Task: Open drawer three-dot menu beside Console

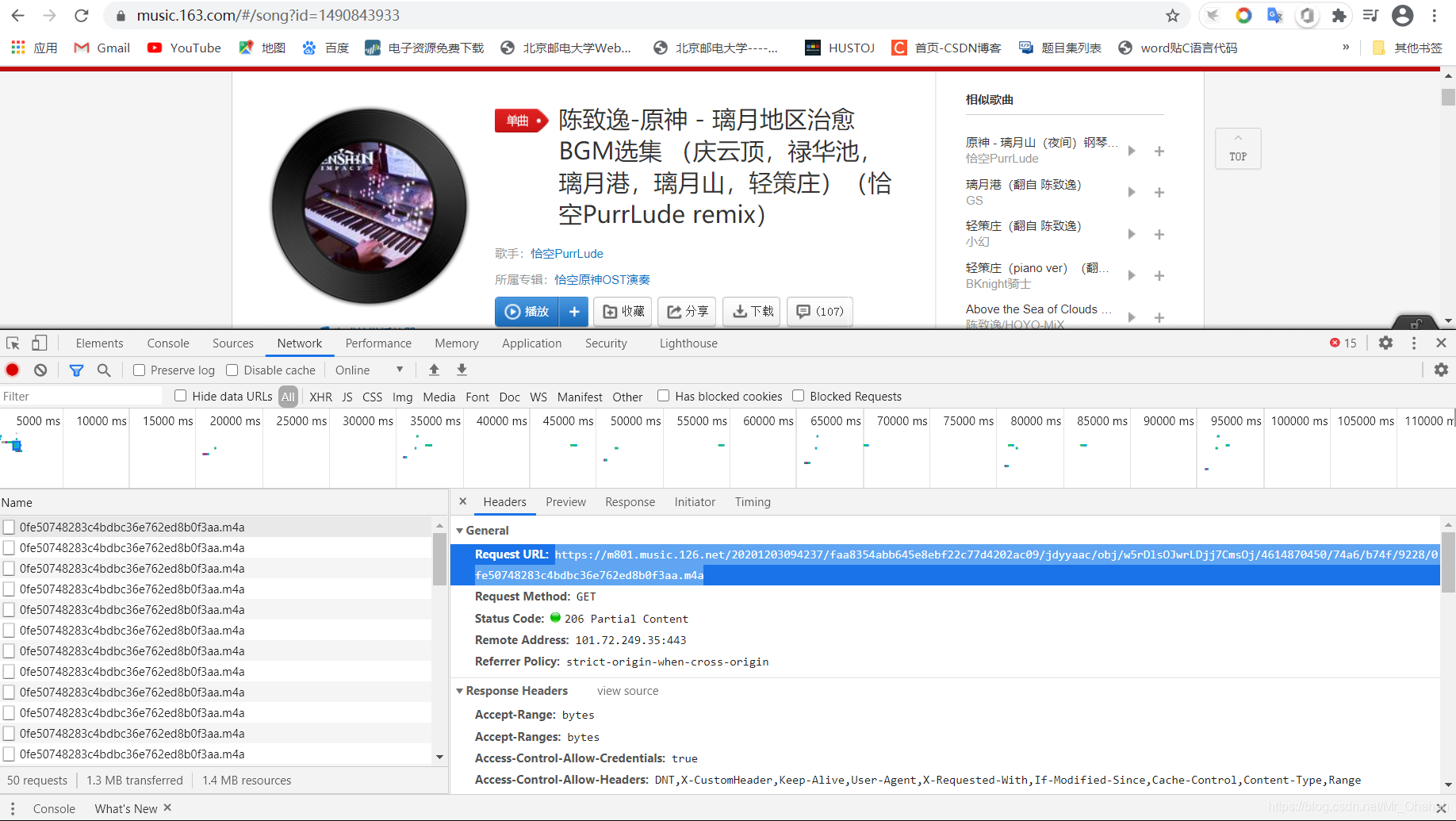Action: 13,808
